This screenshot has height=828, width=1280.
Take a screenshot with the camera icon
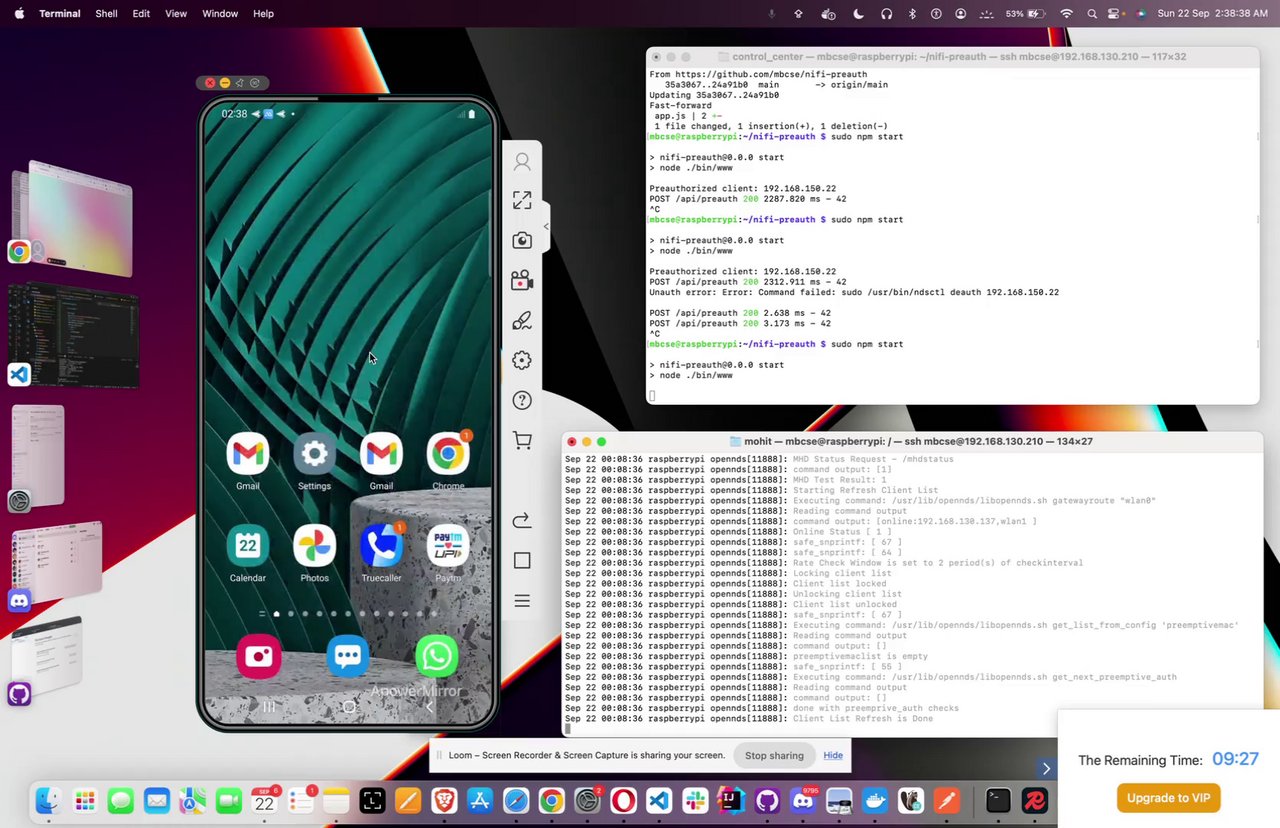coord(522,241)
